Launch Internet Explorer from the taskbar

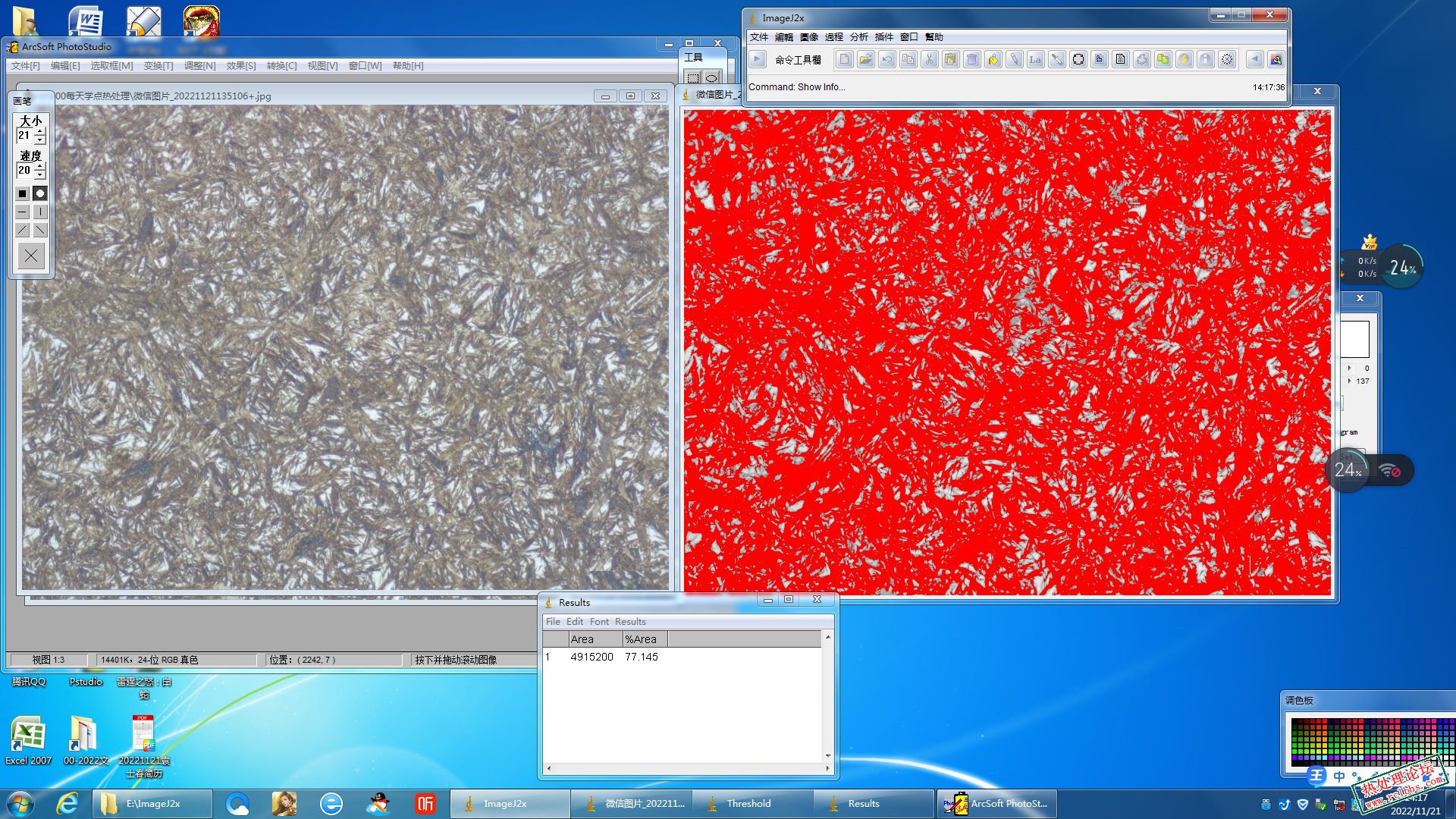pyautogui.click(x=67, y=804)
